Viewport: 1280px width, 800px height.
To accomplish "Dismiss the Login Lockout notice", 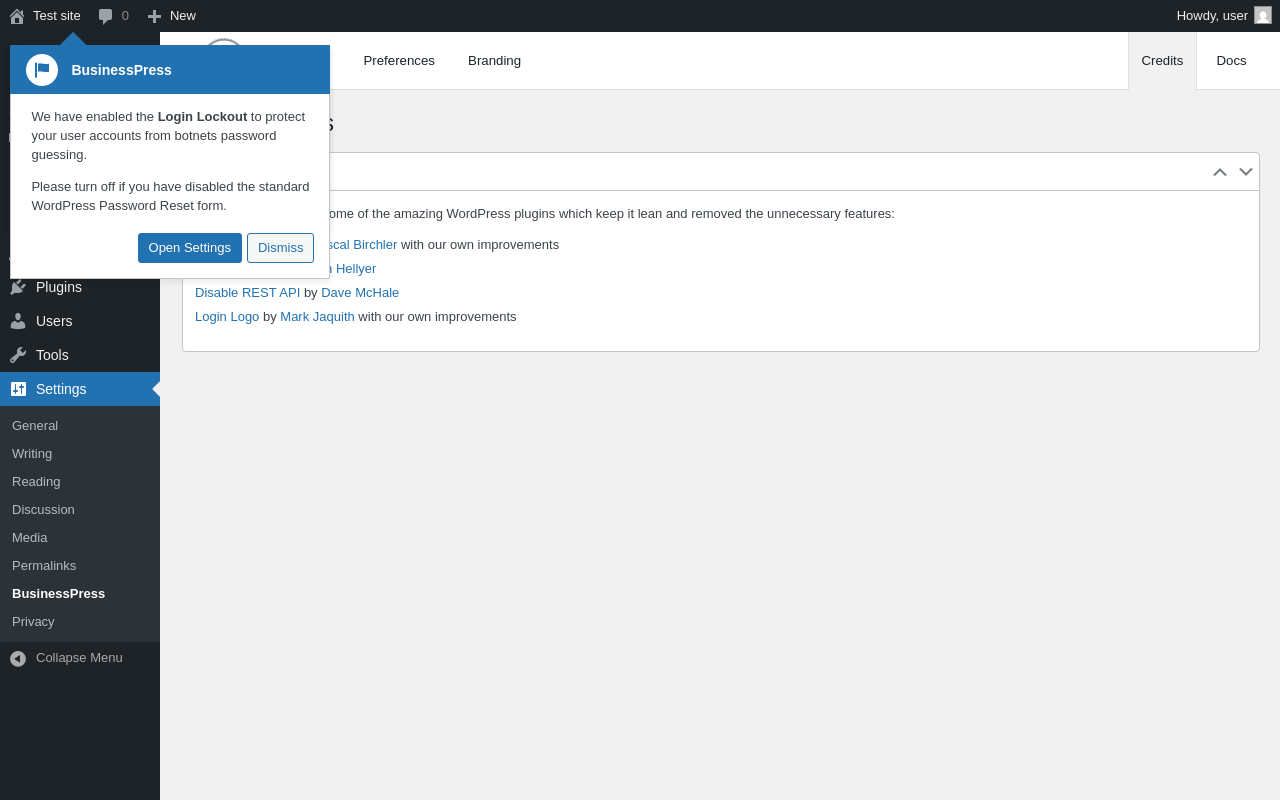I will click(x=280, y=248).
